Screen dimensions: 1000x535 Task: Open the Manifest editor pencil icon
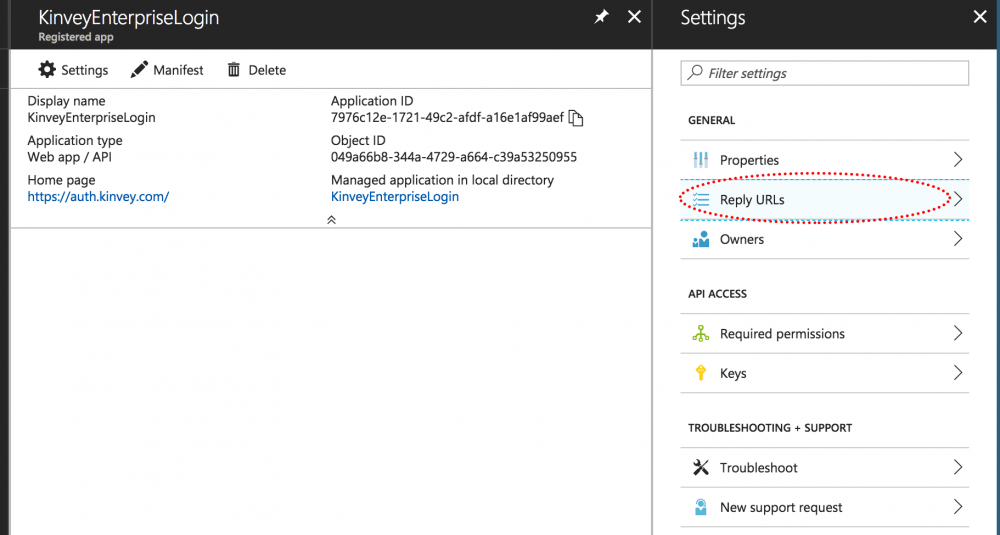(x=139, y=70)
